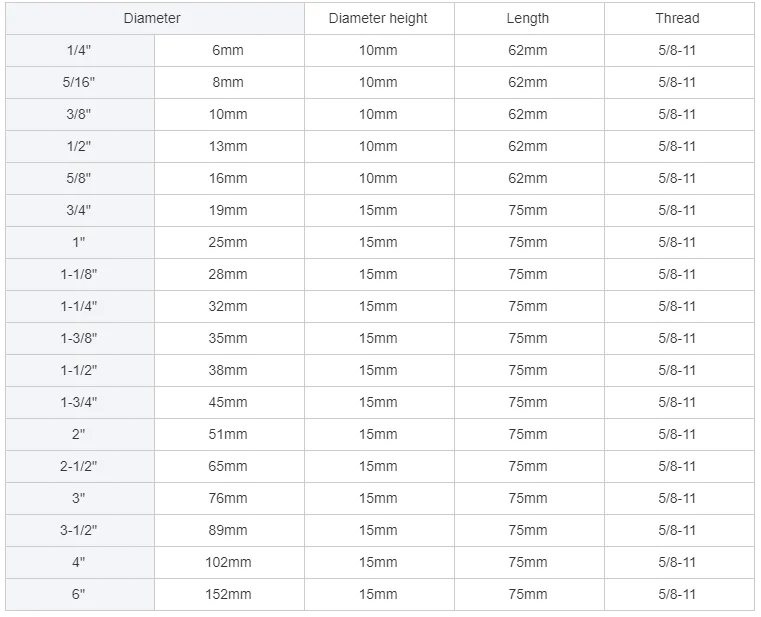Select the 76mm diameter cell
The image size is (761, 617).
click(228, 498)
